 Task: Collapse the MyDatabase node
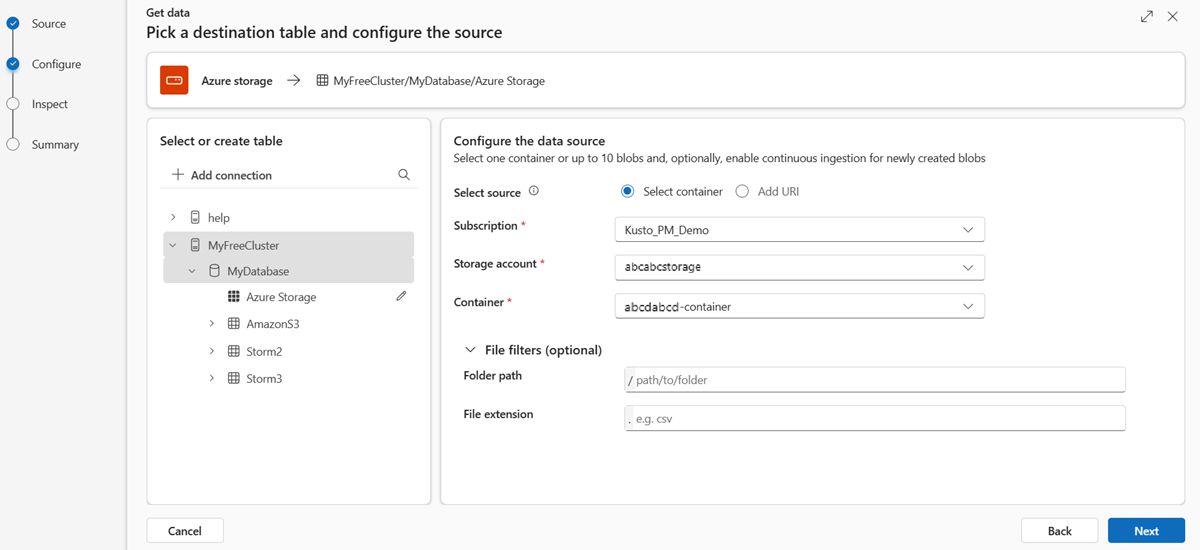(191, 271)
